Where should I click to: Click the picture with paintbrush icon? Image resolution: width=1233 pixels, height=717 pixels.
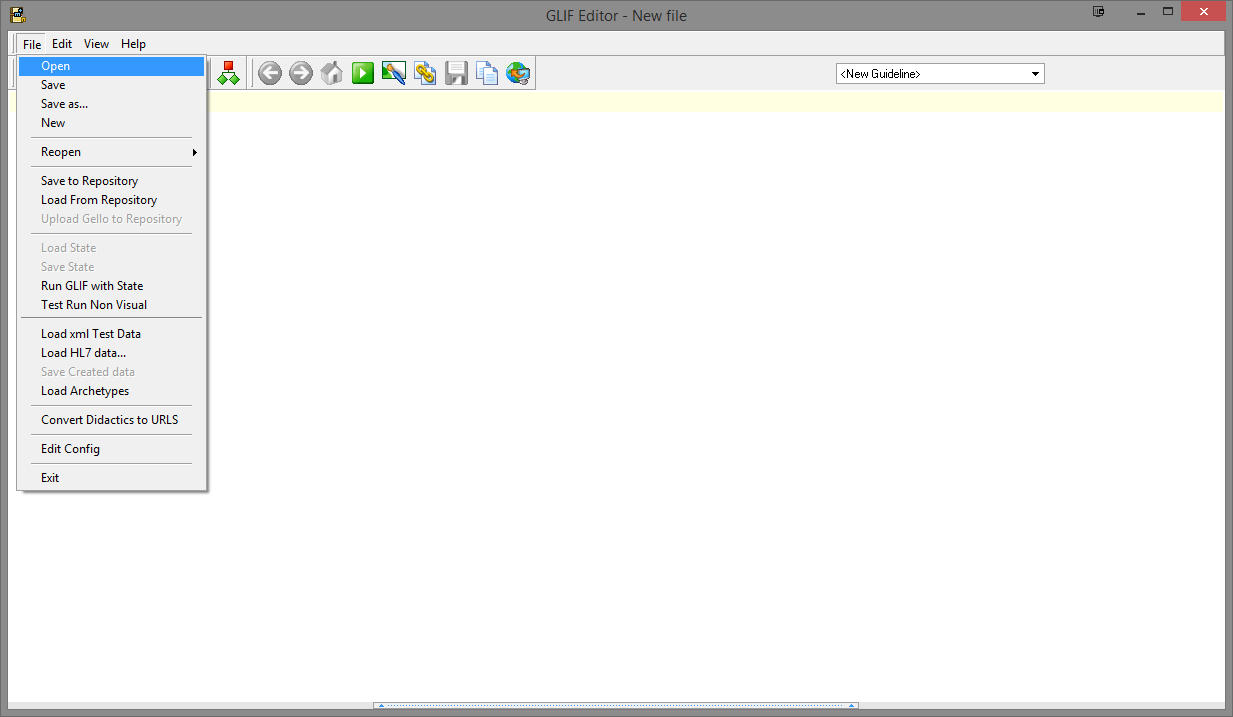click(394, 73)
